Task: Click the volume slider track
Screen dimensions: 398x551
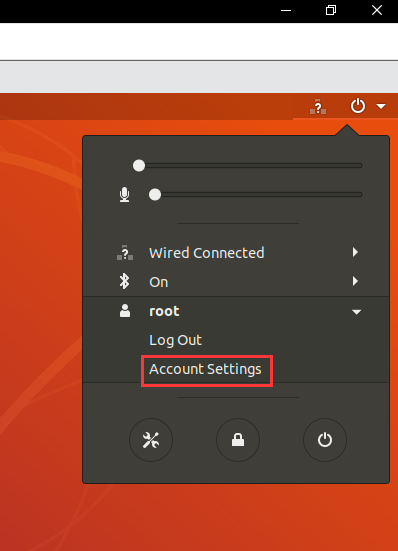Action: pyautogui.click(x=247, y=166)
